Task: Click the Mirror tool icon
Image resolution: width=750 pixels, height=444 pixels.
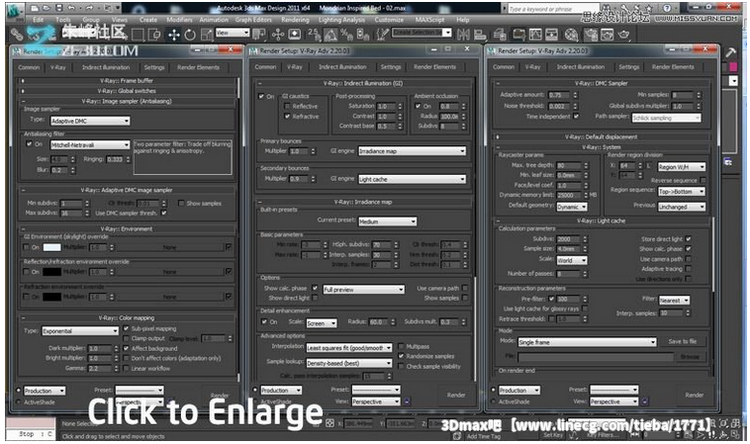Action: (463, 34)
